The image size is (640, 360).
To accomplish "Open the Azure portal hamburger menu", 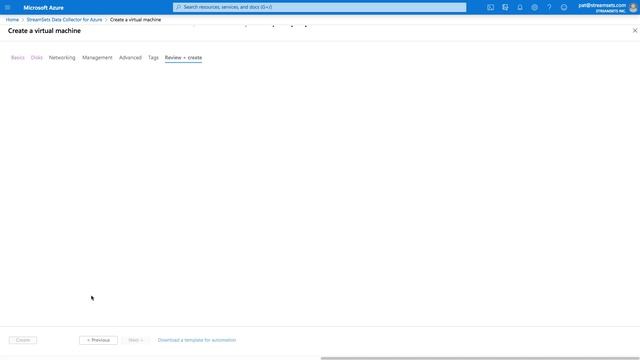I will click(7, 7).
